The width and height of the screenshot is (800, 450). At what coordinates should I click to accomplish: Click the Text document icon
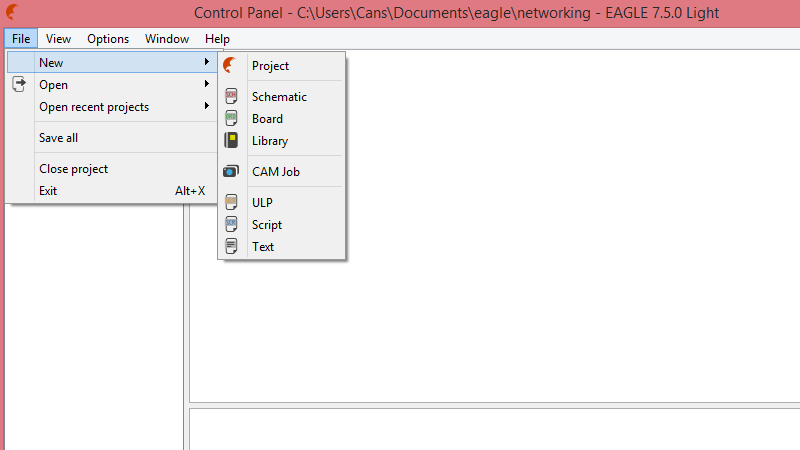[231, 246]
